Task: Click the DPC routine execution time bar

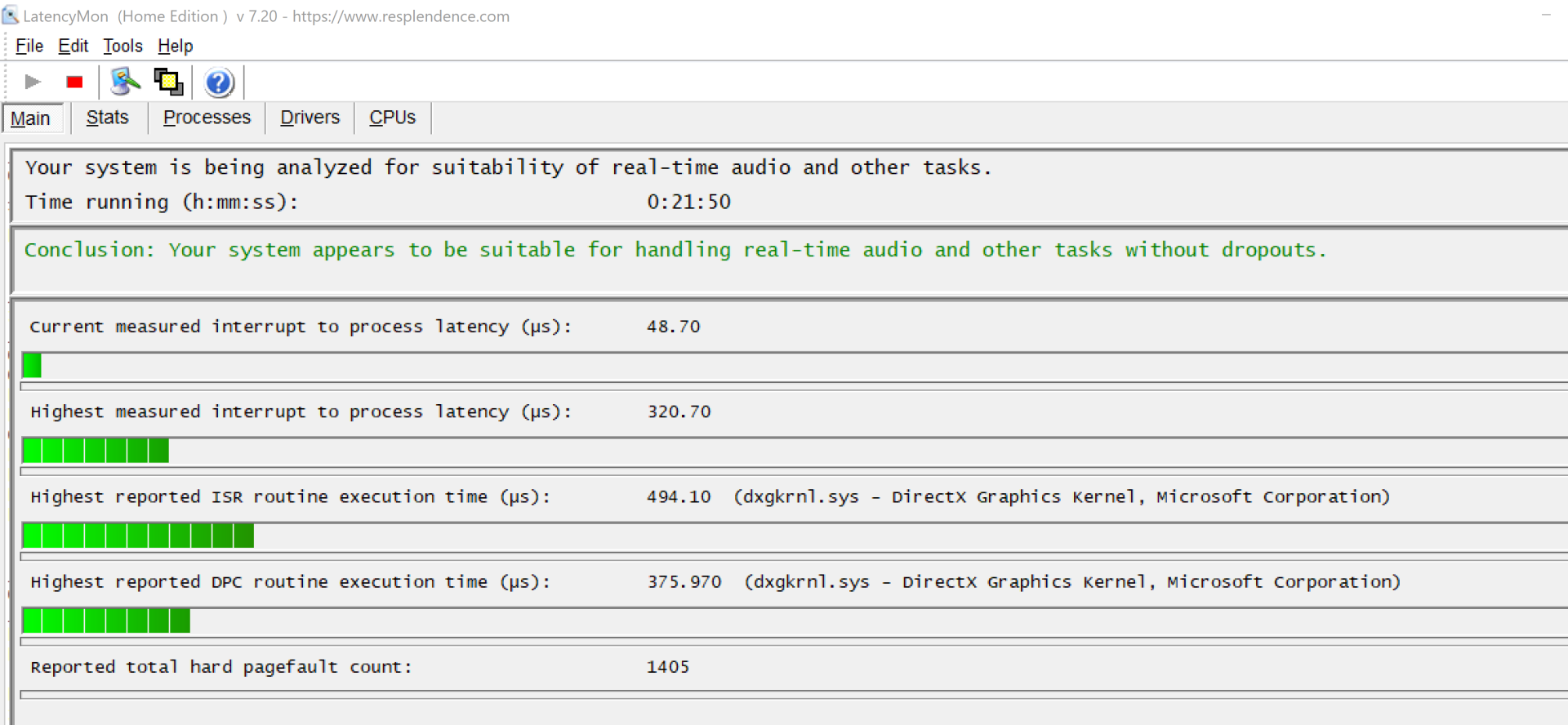Action: coord(106,620)
